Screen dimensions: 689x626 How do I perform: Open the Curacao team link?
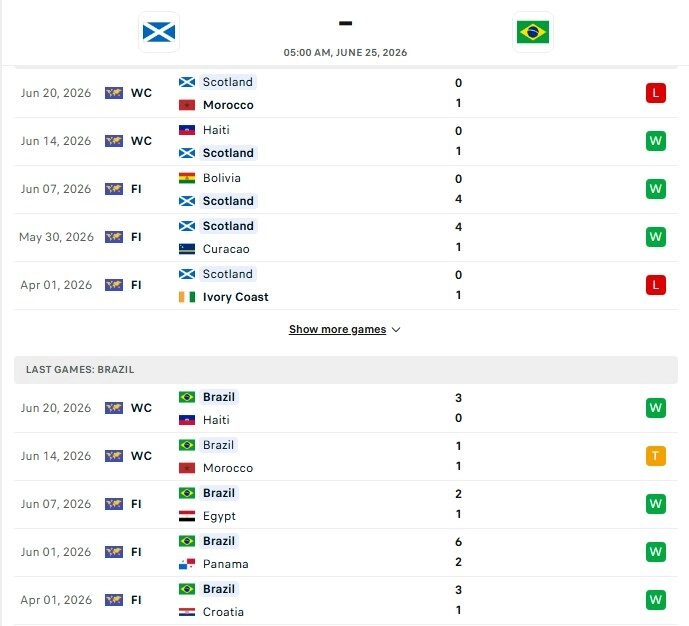click(226, 249)
